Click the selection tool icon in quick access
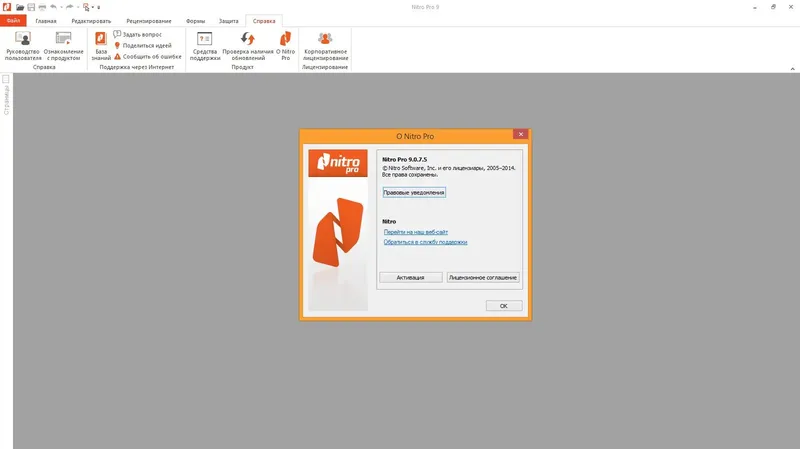The width and height of the screenshot is (800, 449). (x=86, y=7)
